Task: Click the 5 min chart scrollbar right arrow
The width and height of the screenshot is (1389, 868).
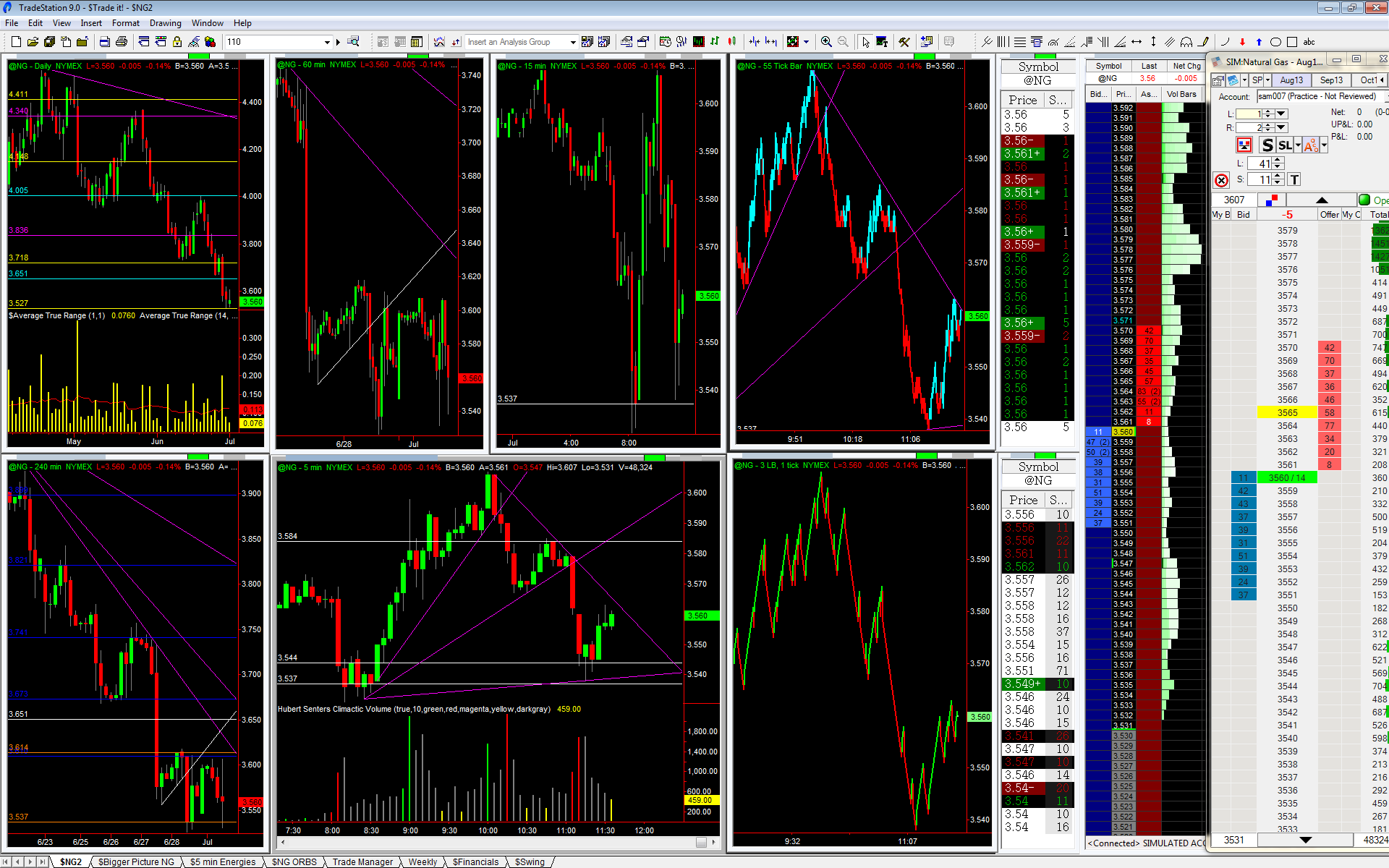Action: point(714,842)
